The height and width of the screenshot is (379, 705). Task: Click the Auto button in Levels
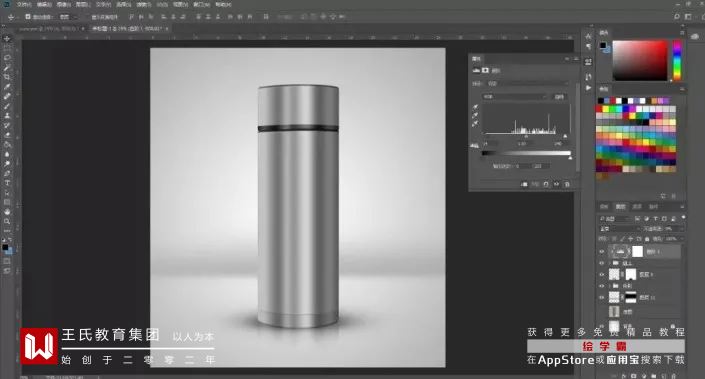click(559, 97)
